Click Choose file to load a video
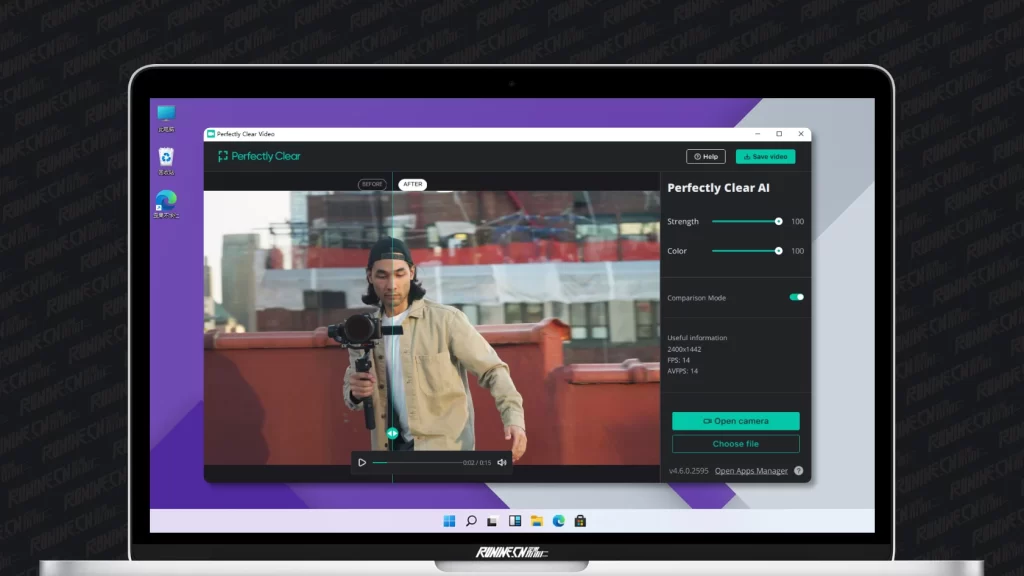This screenshot has height=576, width=1024. click(x=735, y=443)
